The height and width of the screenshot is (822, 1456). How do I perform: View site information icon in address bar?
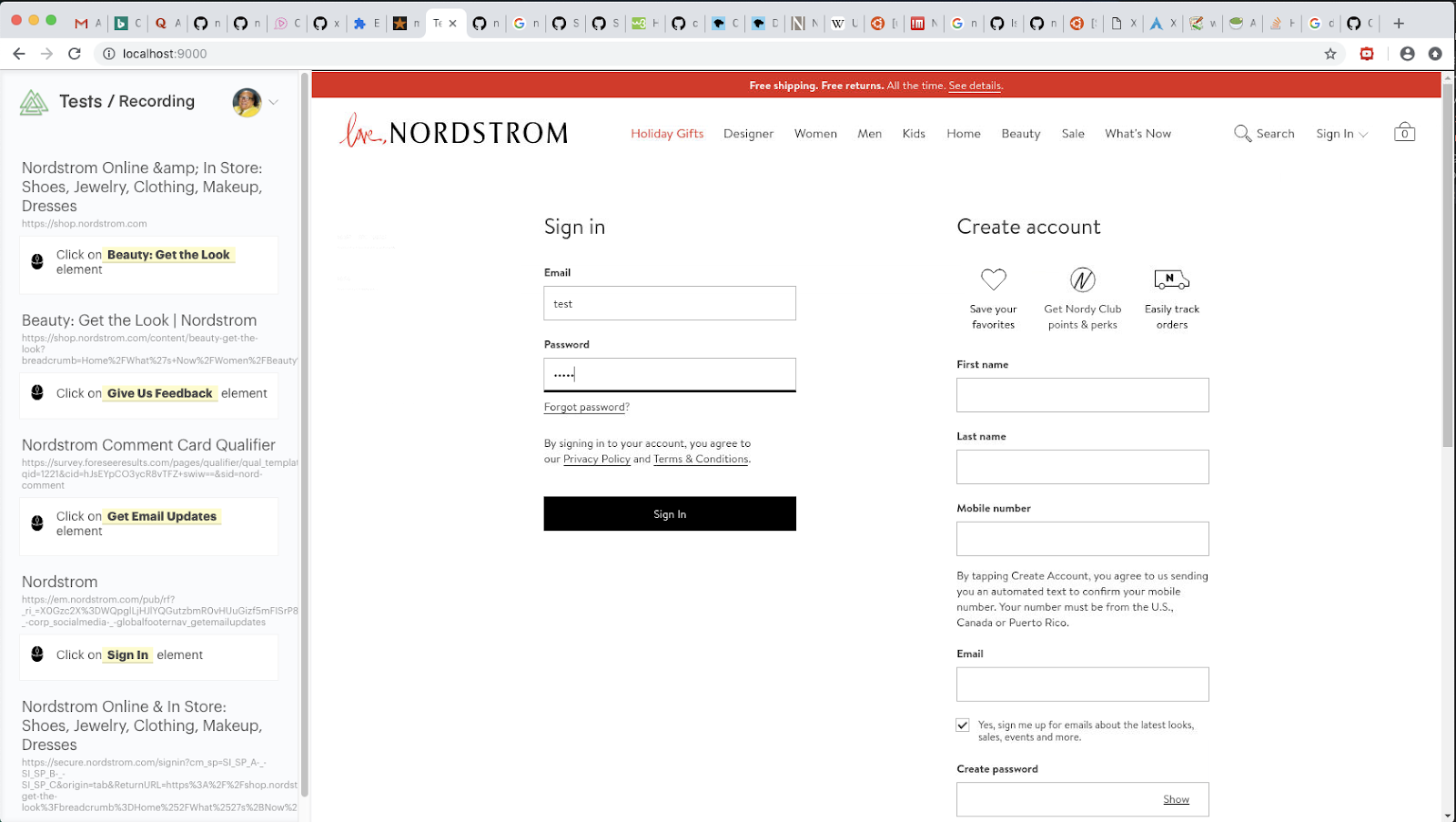(x=108, y=54)
